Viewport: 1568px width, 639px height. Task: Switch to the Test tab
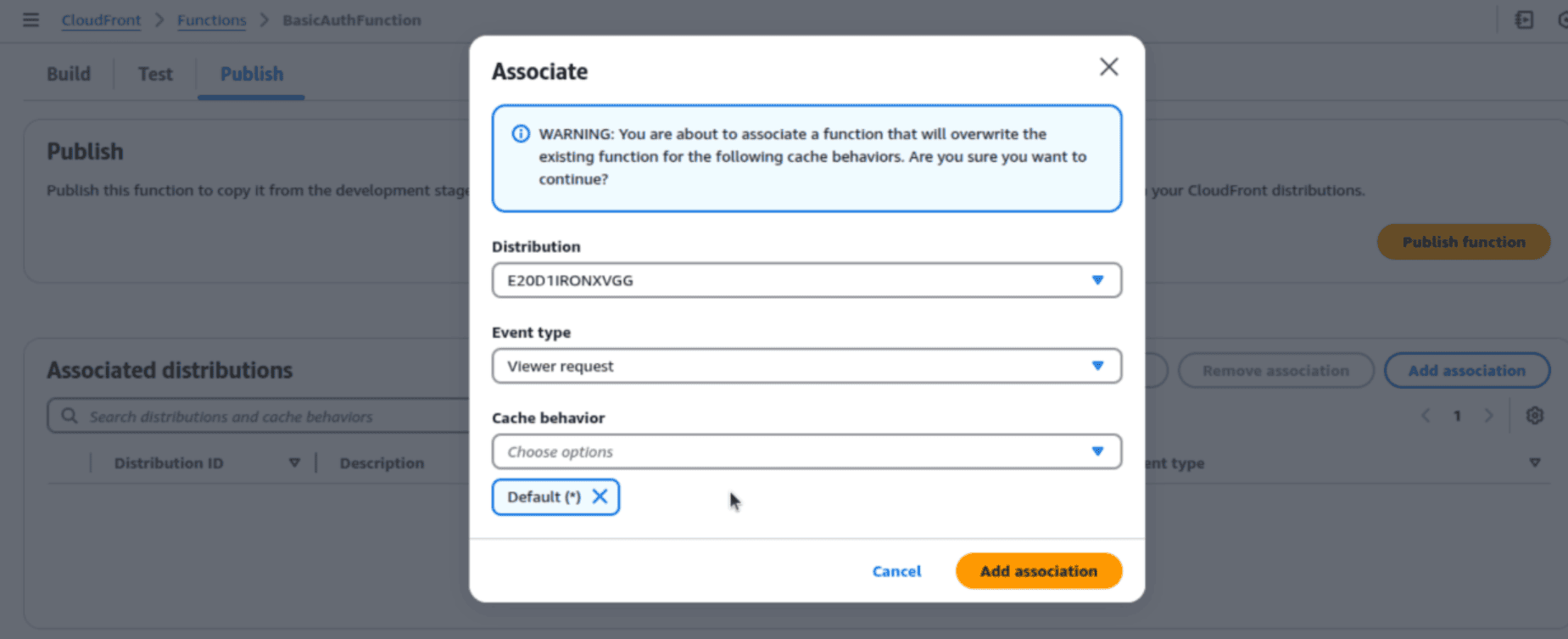click(155, 74)
